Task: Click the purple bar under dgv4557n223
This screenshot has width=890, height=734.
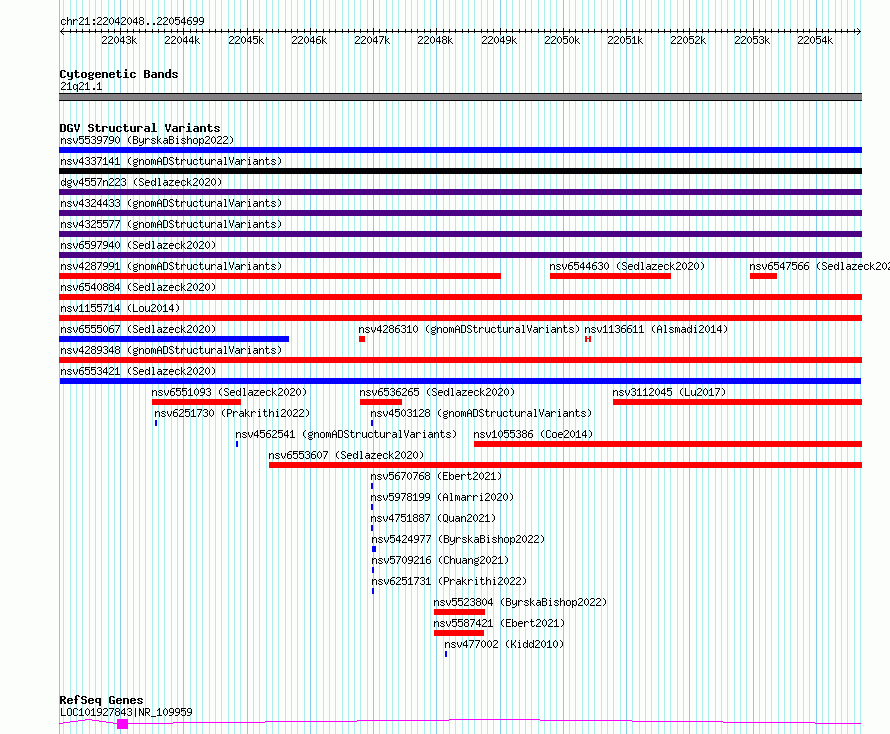Action: pos(460,192)
